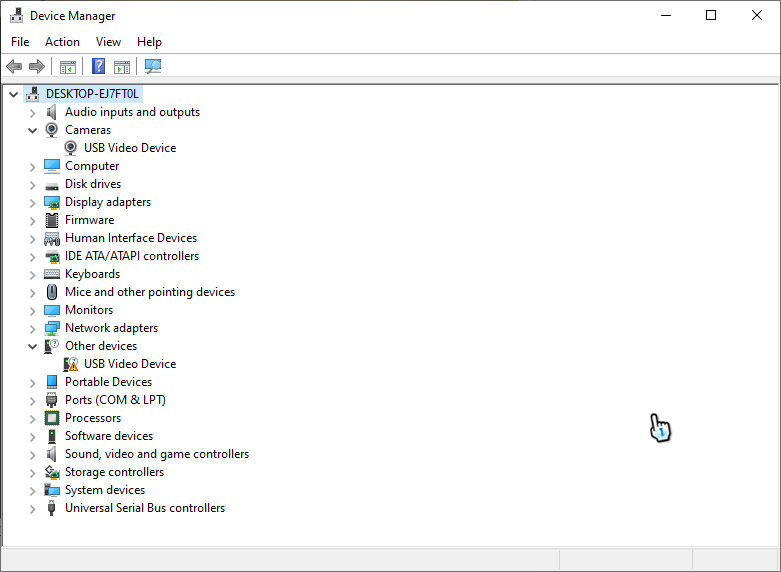This screenshot has height=572, width=781.
Task: Expand Universal Serial Bus controllers
Action: click(32, 509)
